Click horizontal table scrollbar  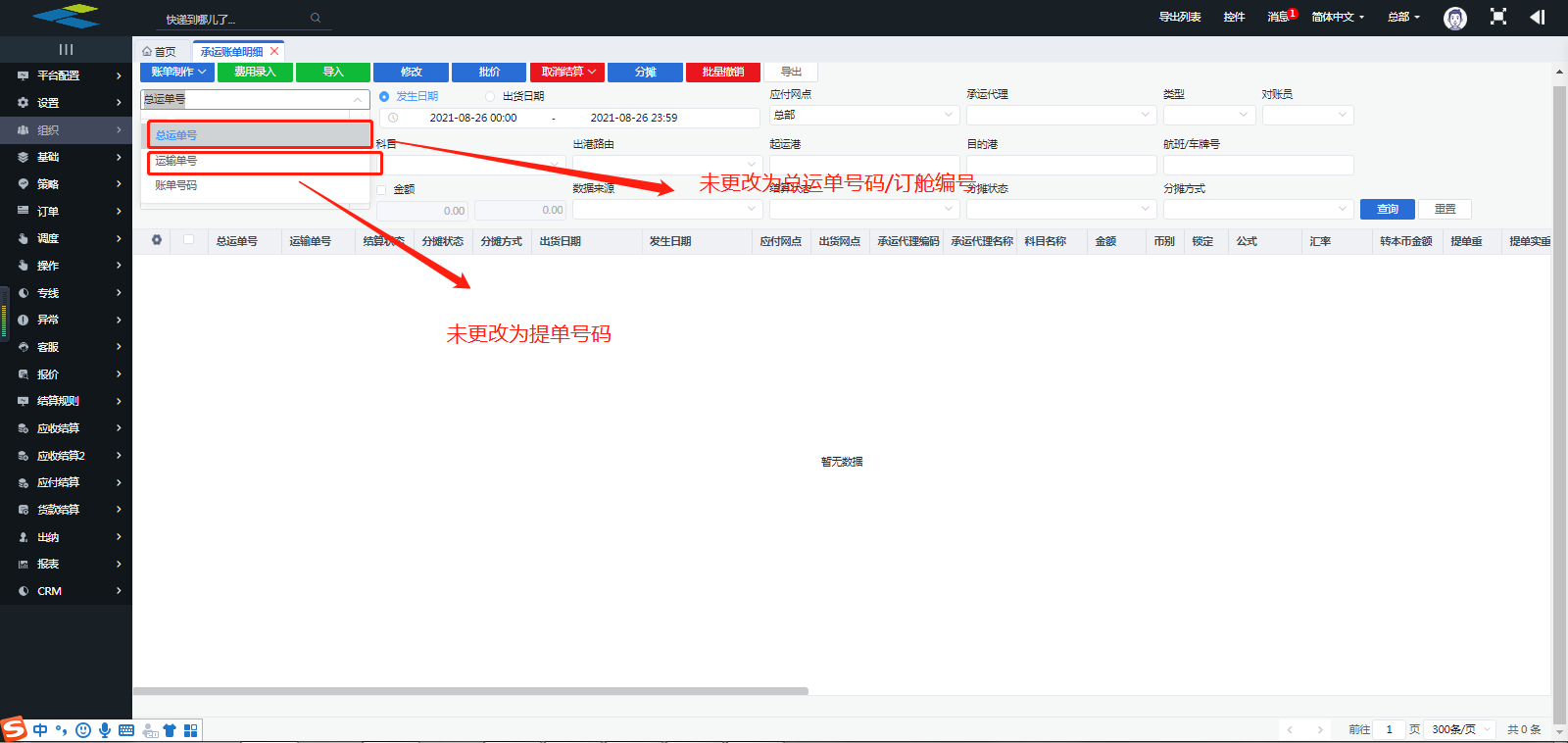[470, 691]
